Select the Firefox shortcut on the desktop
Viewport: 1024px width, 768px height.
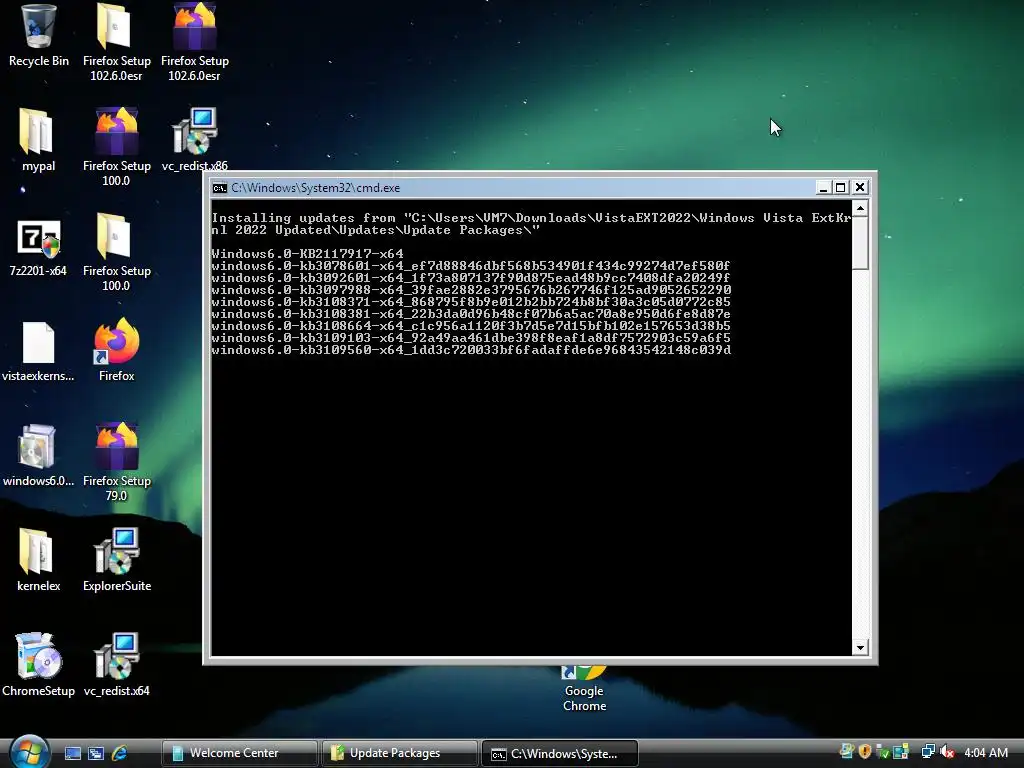[116, 349]
